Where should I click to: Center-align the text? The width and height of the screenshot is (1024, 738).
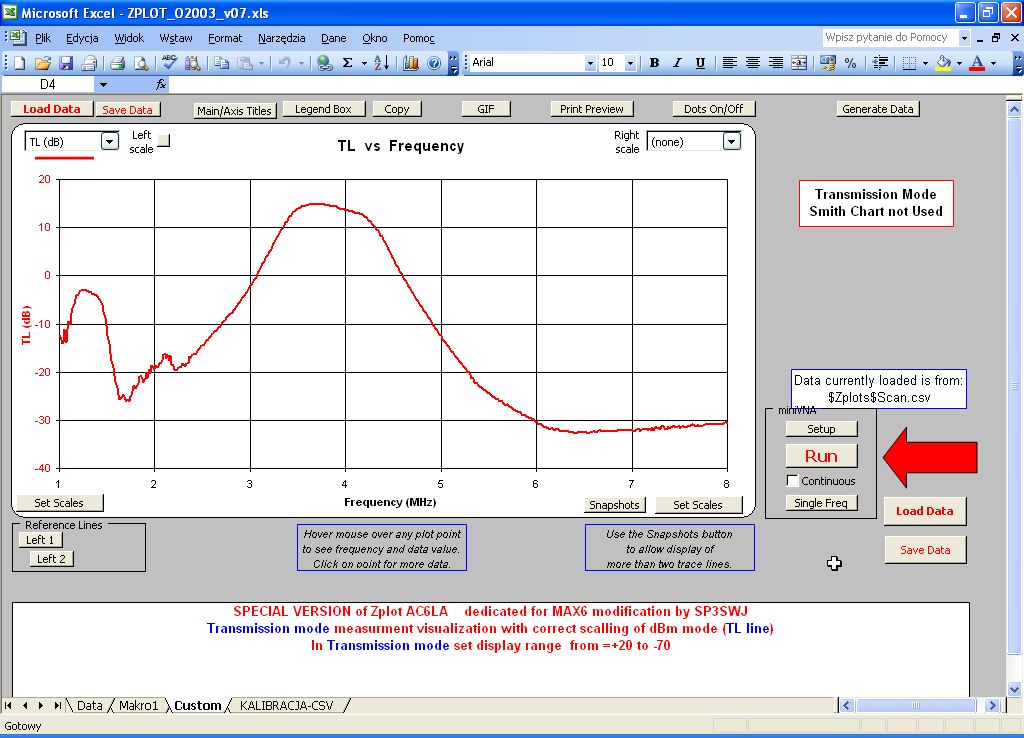[x=752, y=63]
